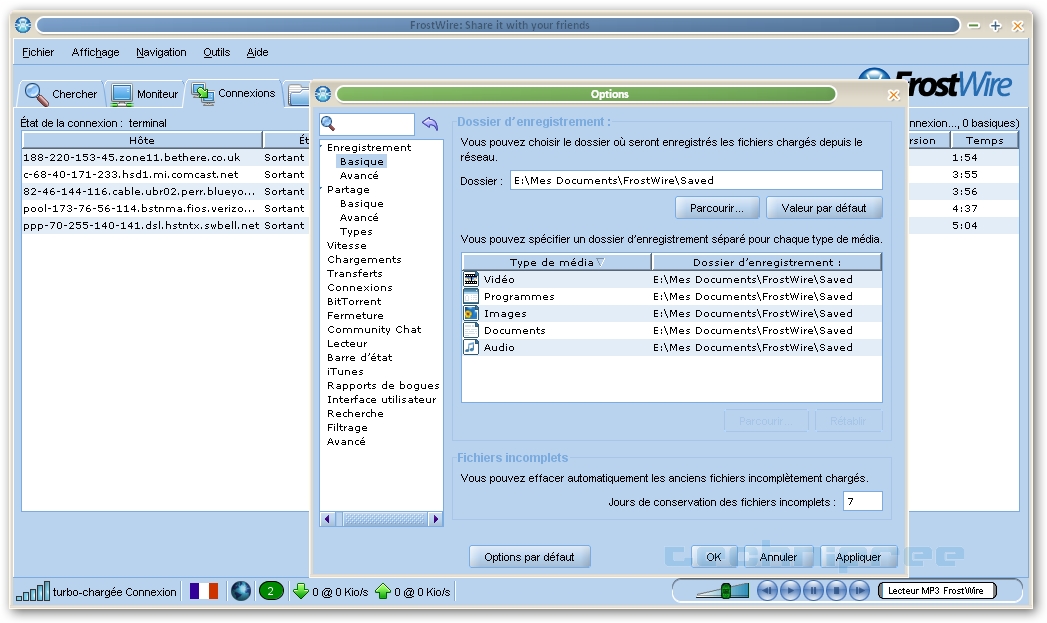1047x623 pixels.
Task: Click the globe icon in the status bar
Action: [240, 591]
